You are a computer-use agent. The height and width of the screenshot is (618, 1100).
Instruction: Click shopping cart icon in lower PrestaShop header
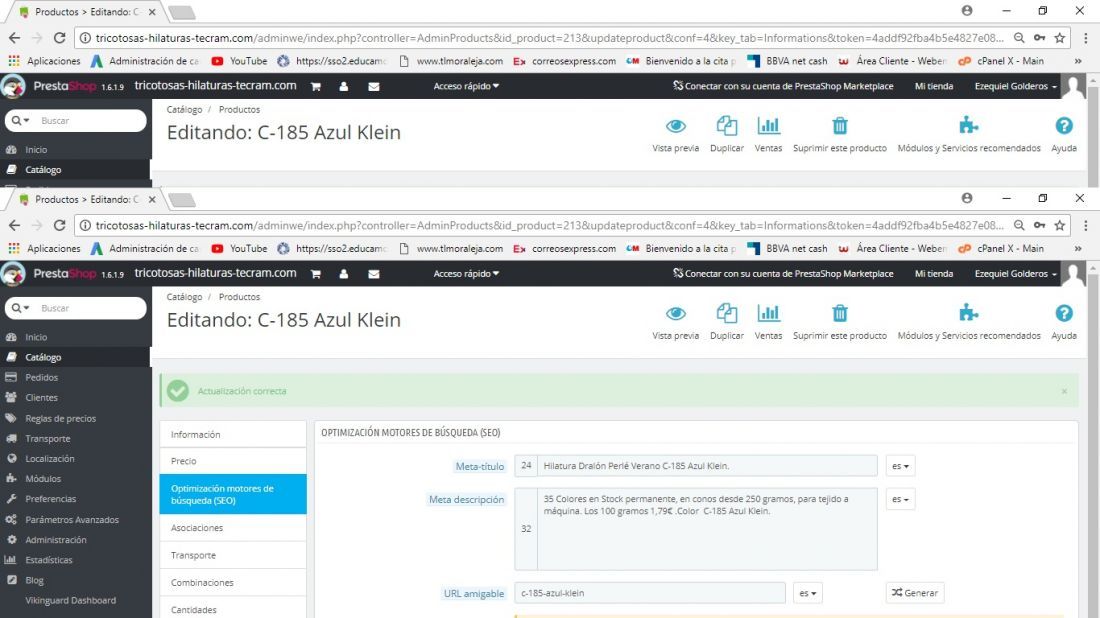316,274
